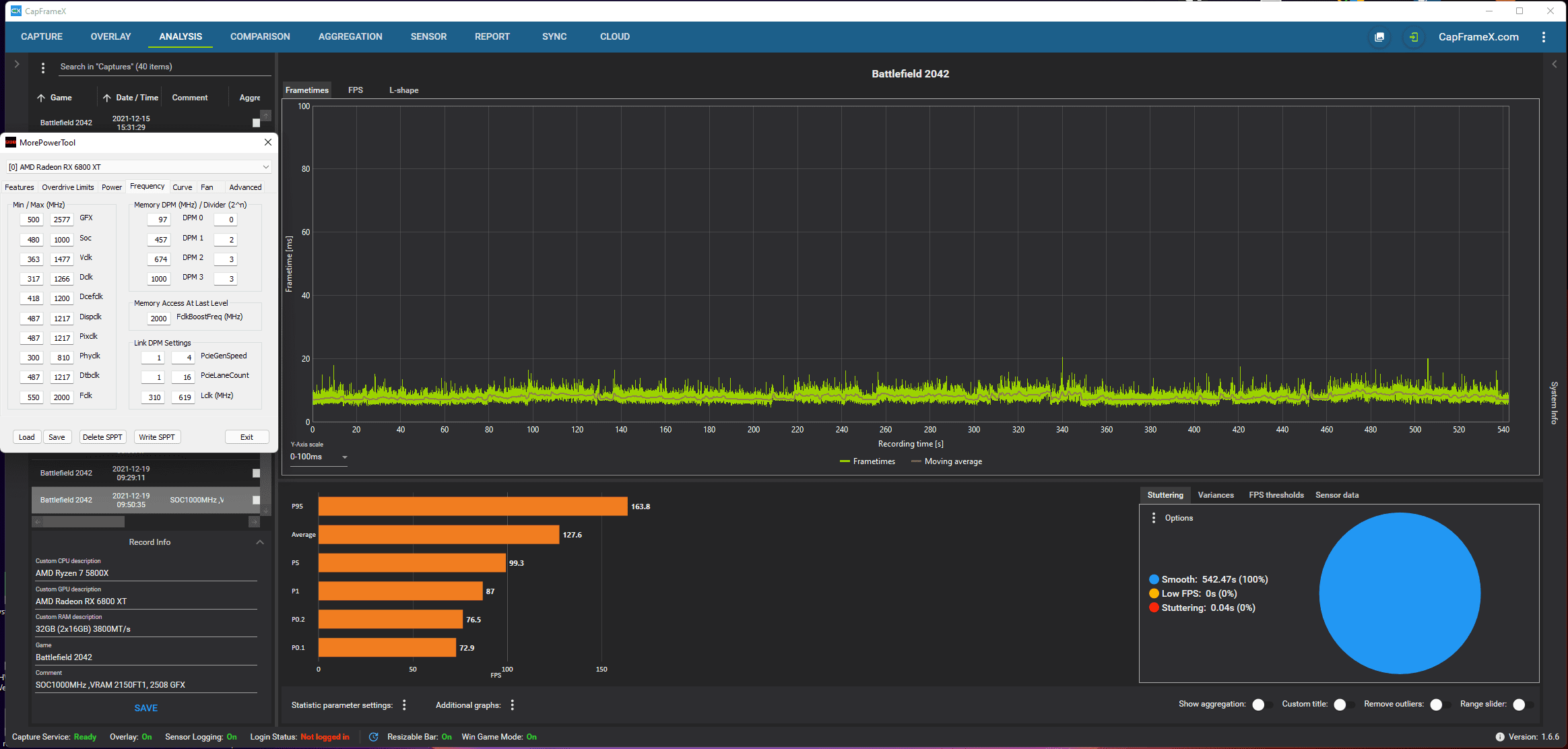Click the GFX max frequency field 2577

click(x=62, y=220)
